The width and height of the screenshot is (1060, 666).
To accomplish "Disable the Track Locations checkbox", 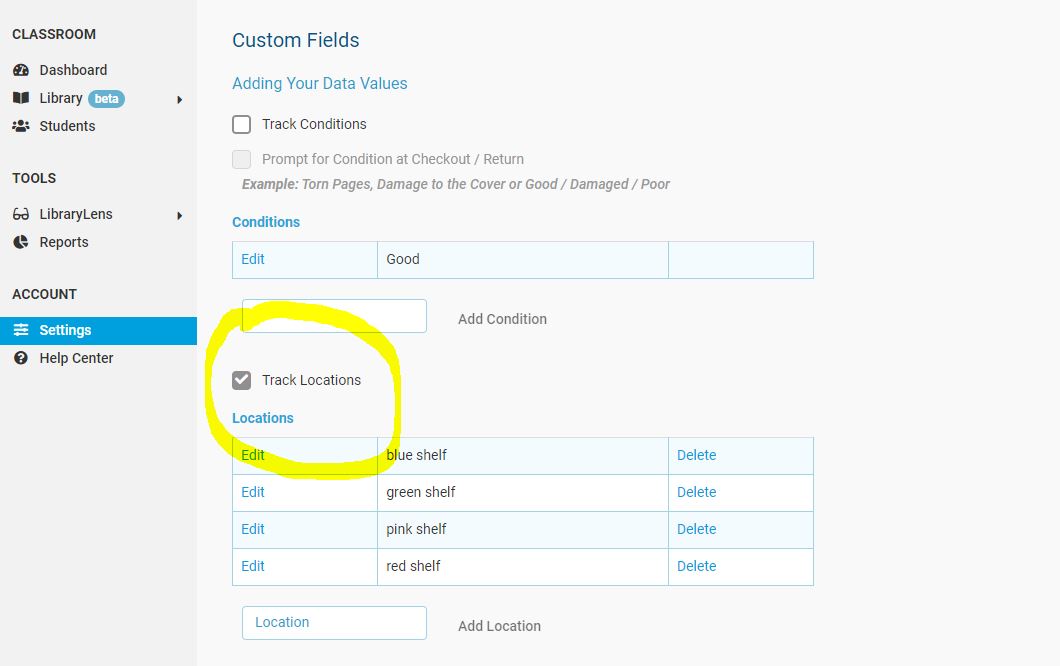I will (240, 379).
